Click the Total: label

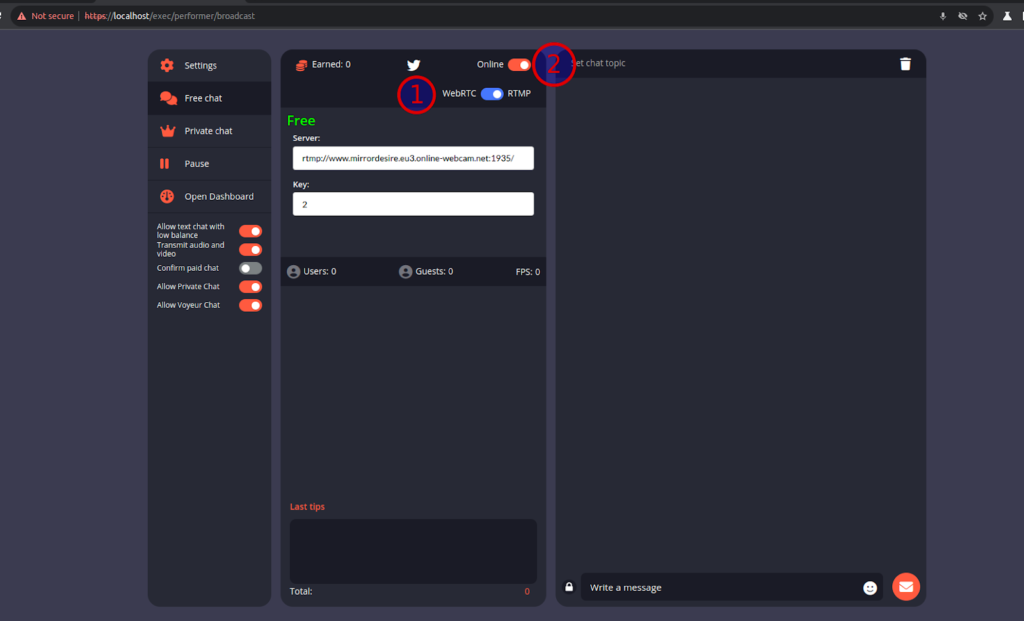point(301,591)
